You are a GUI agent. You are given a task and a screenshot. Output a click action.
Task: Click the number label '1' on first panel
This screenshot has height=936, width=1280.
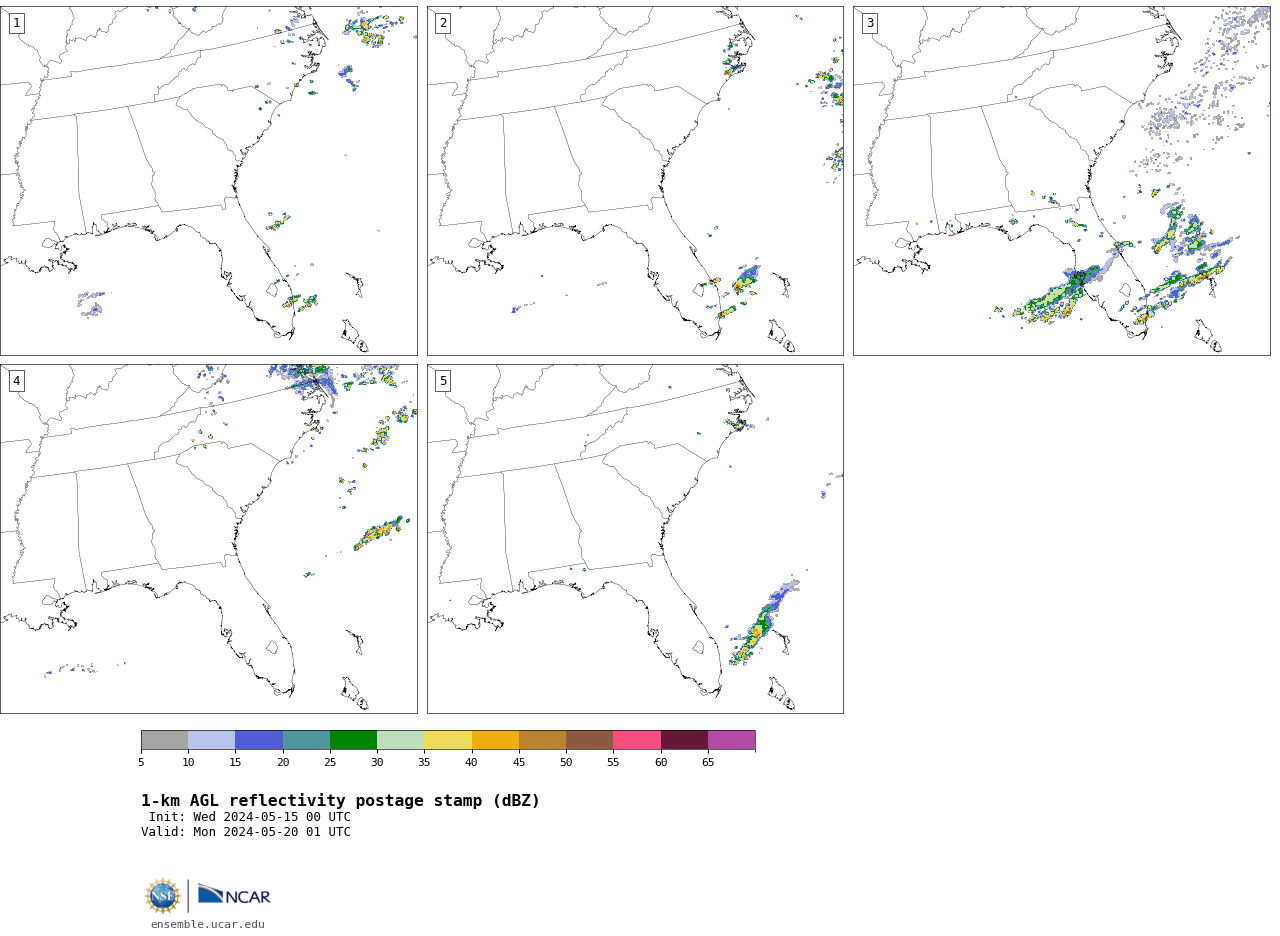[x=16, y=23]
